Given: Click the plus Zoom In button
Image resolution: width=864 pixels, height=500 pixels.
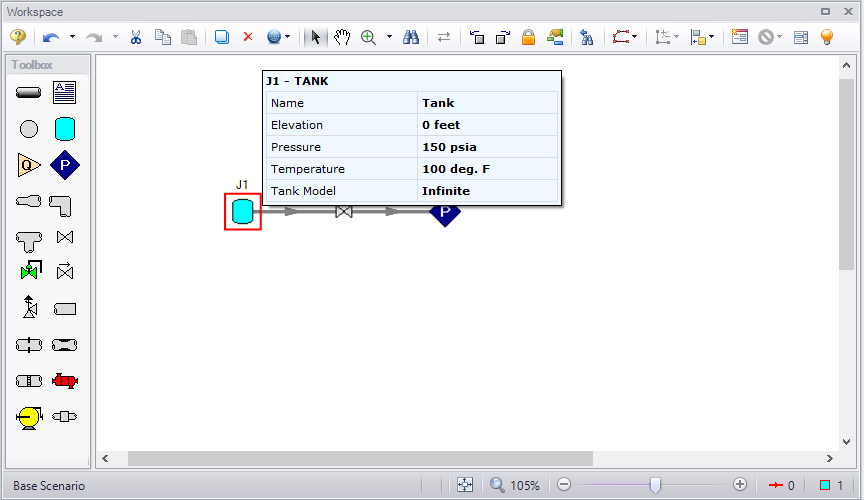Looking at the screenshot, I should click(x=740, y=485).
